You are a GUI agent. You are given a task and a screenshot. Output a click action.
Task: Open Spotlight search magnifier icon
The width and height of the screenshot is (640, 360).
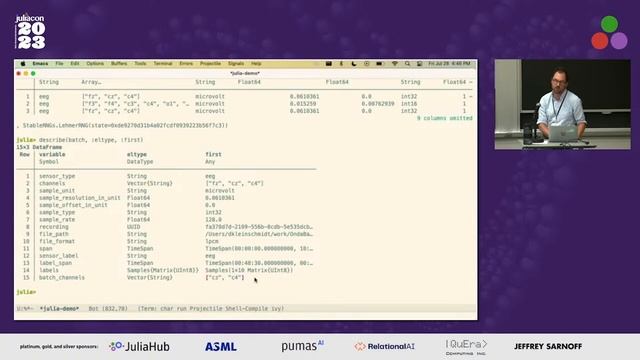coord(407,64)
